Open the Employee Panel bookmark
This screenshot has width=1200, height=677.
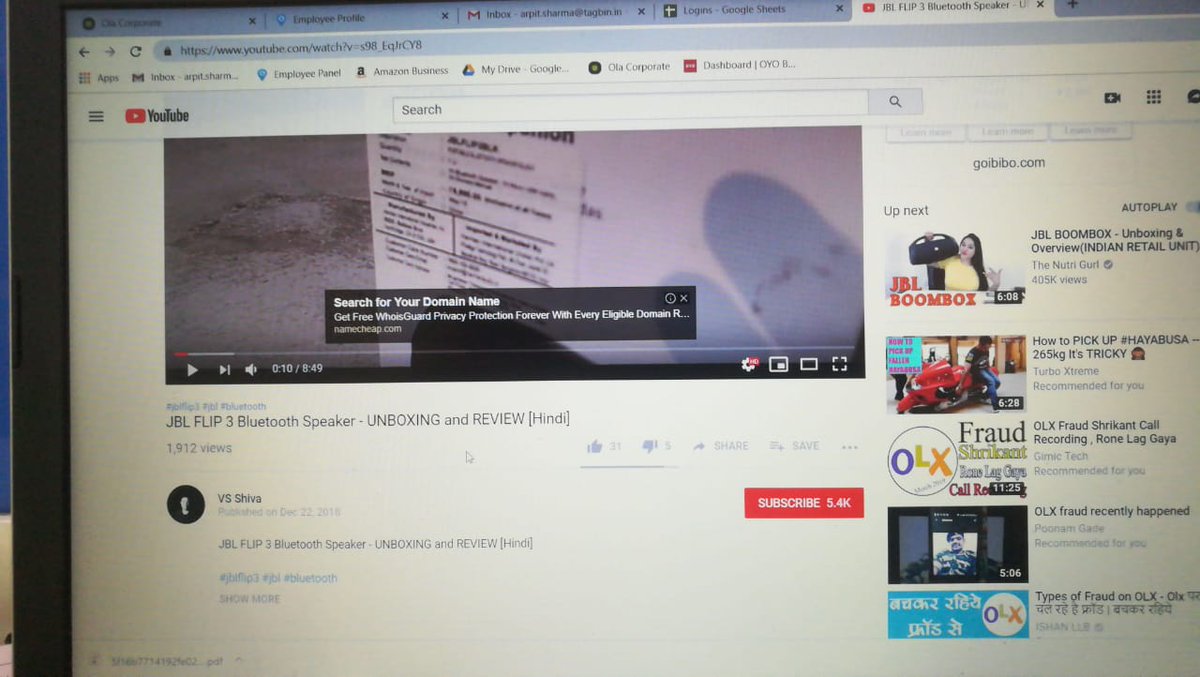pos(299,74)
